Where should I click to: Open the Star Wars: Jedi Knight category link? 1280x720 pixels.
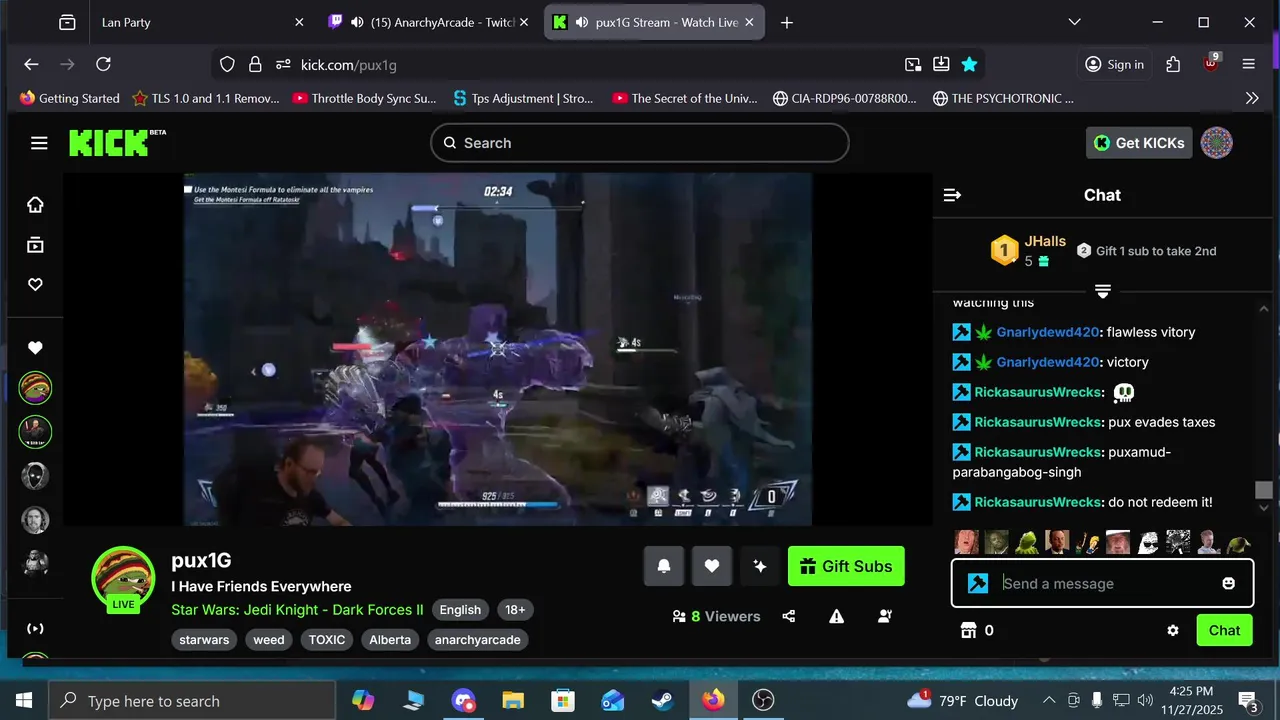pos(298,610)
